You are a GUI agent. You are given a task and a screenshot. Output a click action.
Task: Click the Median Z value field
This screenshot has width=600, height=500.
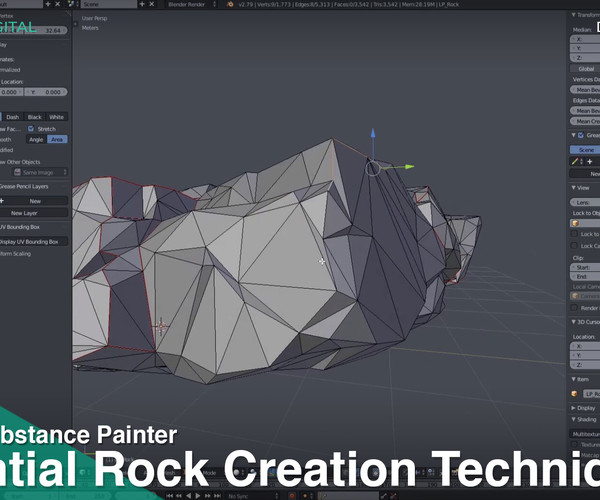point(585,58)
